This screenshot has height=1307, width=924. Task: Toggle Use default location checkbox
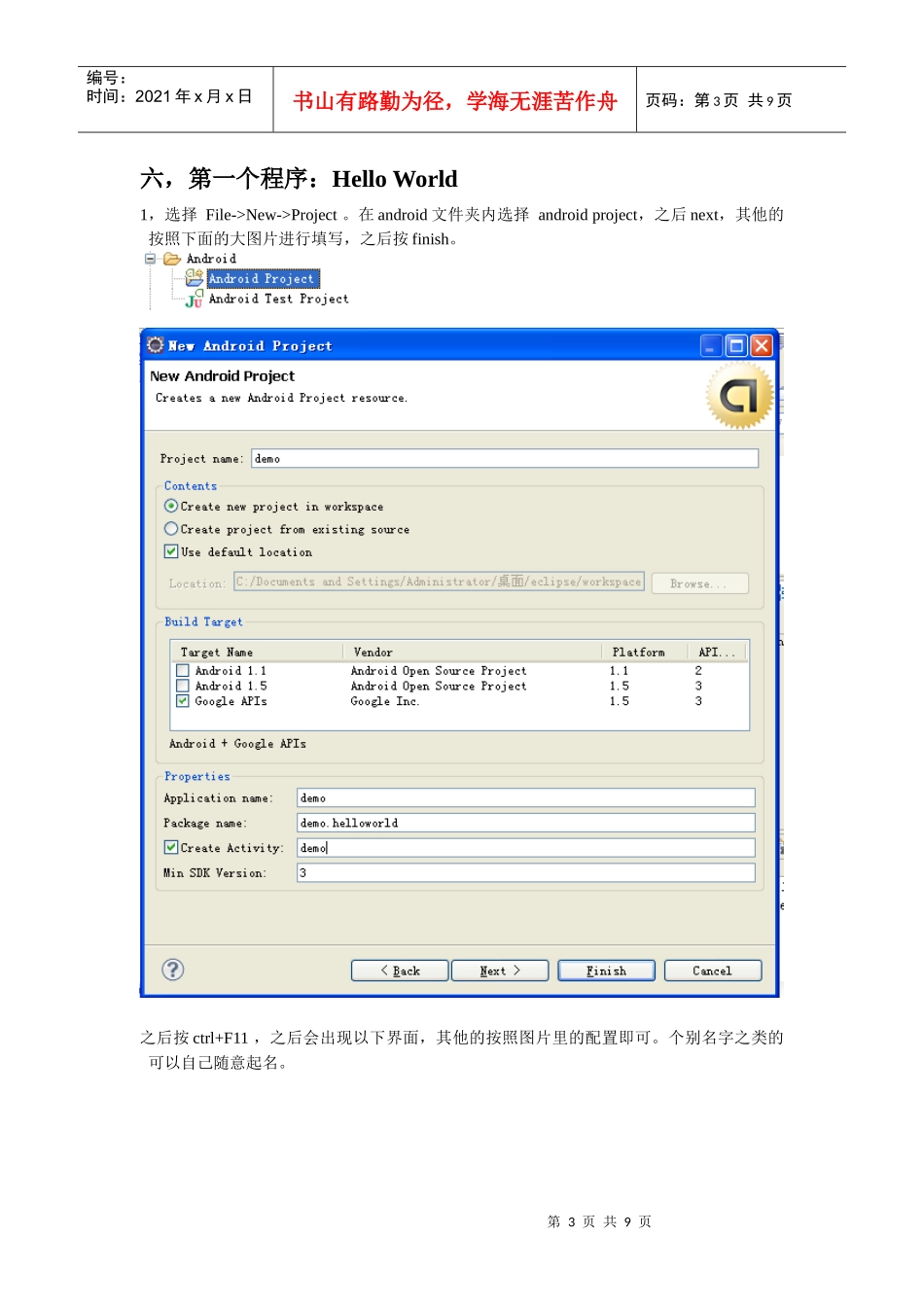coord(171,551)
